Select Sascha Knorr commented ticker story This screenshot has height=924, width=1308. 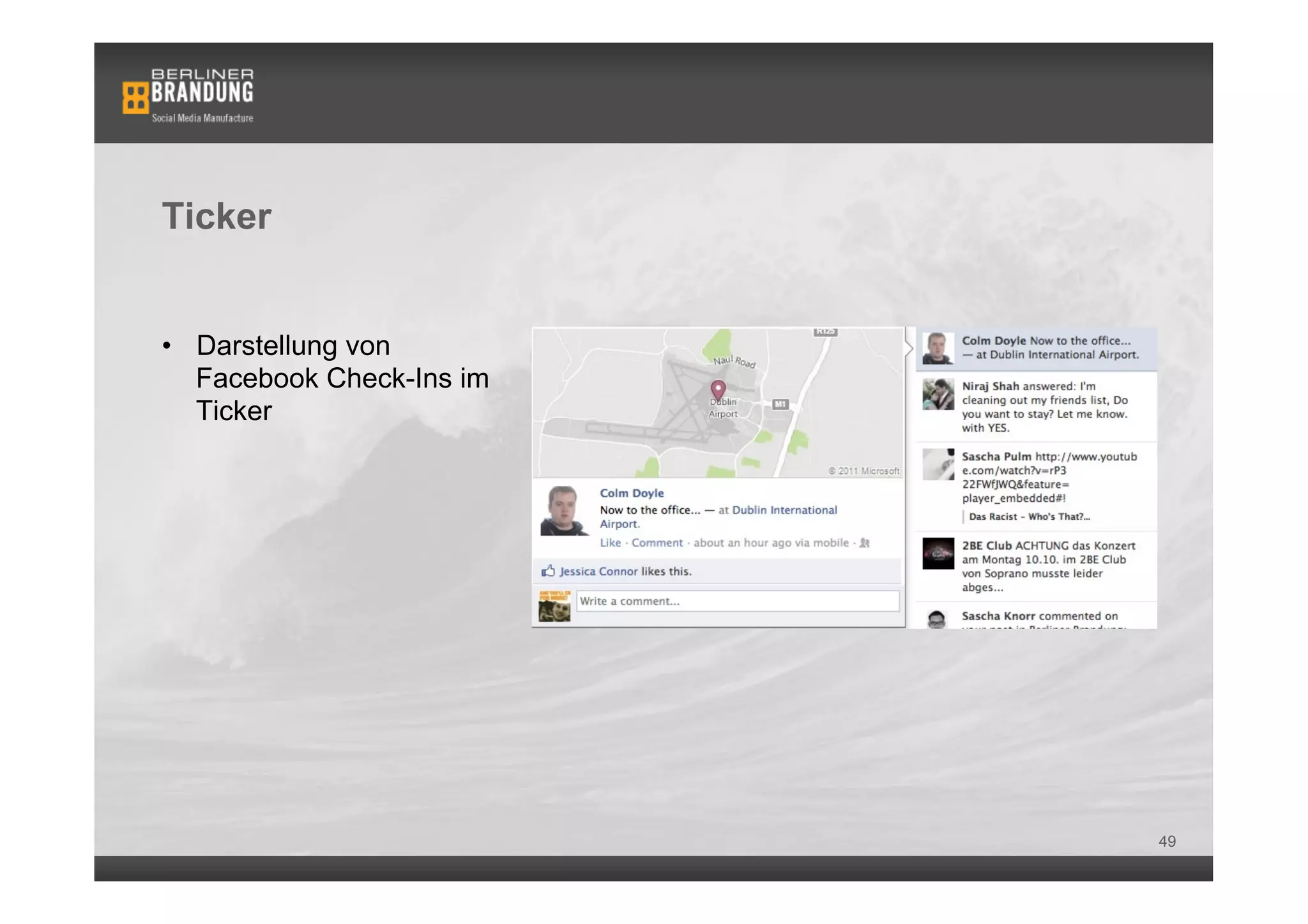pos(1037,617)
